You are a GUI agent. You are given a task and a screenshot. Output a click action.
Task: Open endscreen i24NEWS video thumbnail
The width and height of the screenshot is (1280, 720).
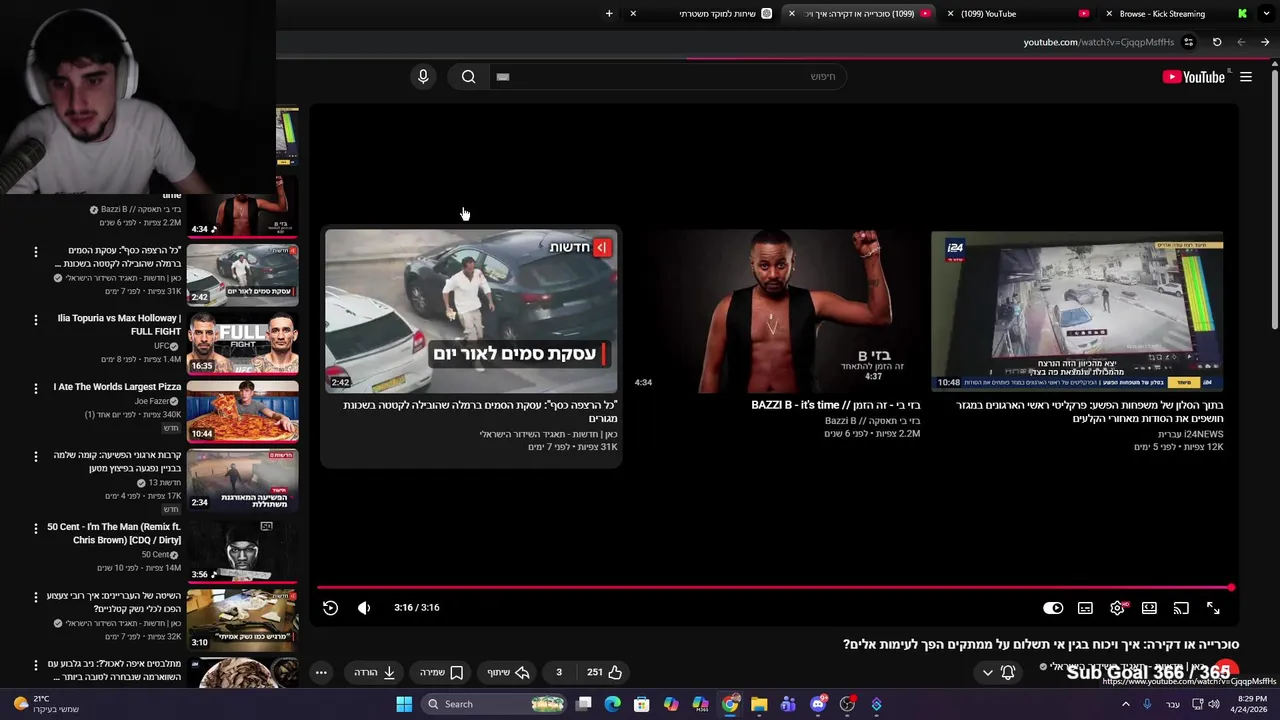tap(1078, 311)
